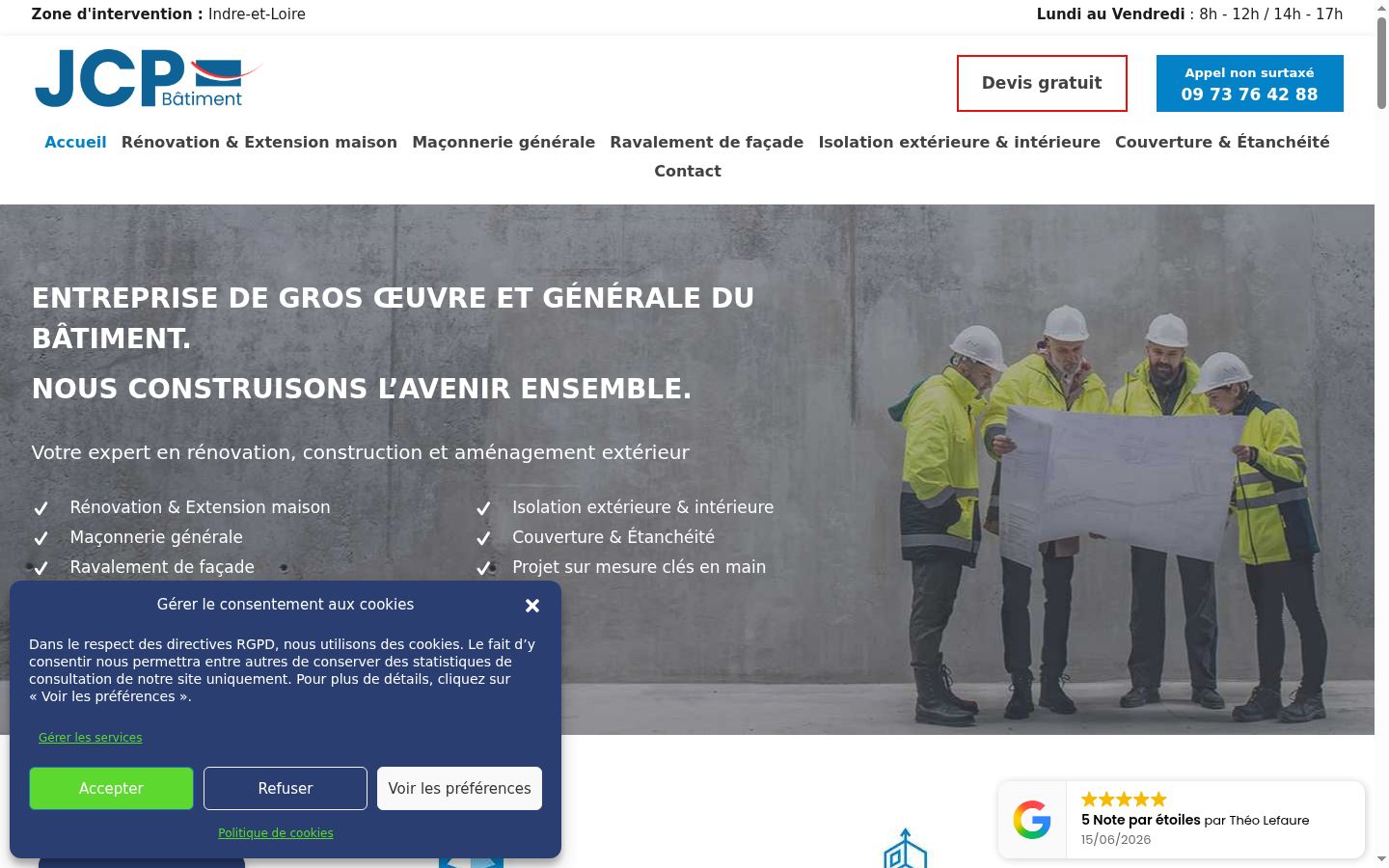Click reviewer name Théo Lefaure
The height and width of the screenshot is (868, 1389).
[1269, 821]
